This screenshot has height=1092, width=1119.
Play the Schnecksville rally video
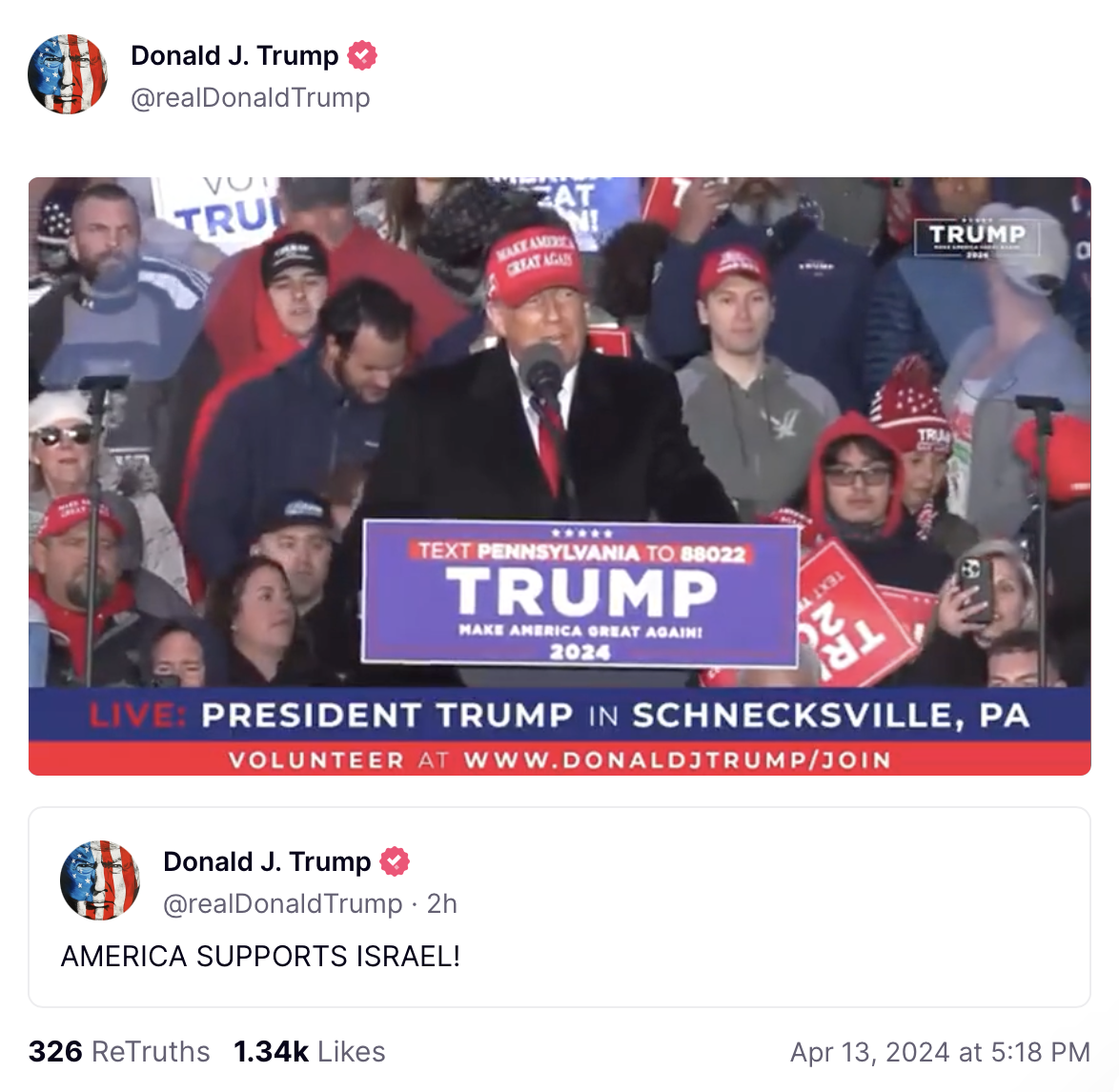tap(559, 475)
